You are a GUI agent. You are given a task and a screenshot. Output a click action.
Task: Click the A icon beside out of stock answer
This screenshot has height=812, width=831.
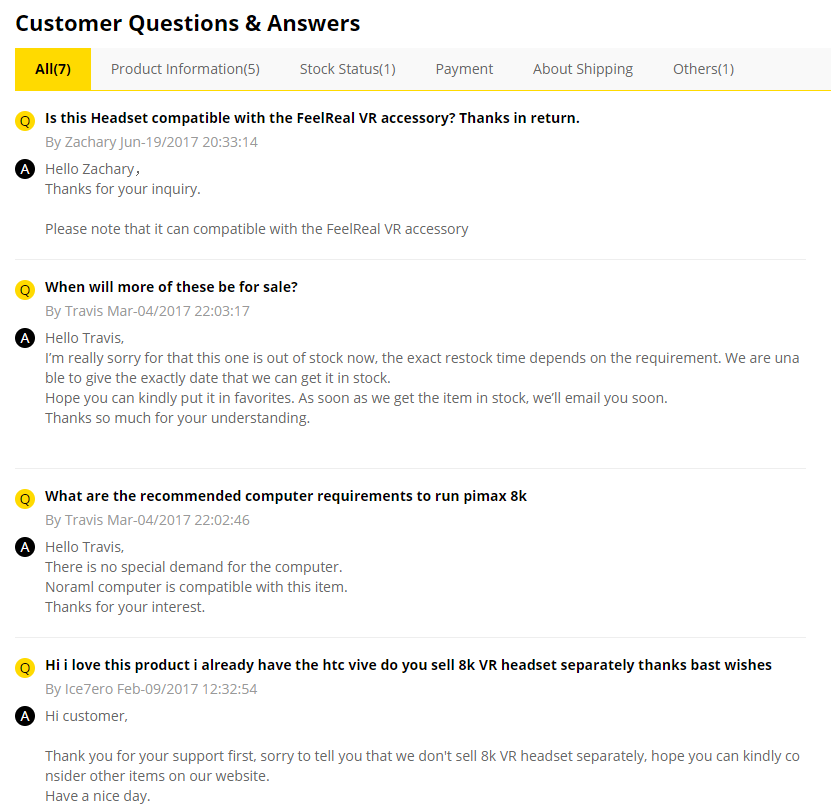[x=25, y=338]
